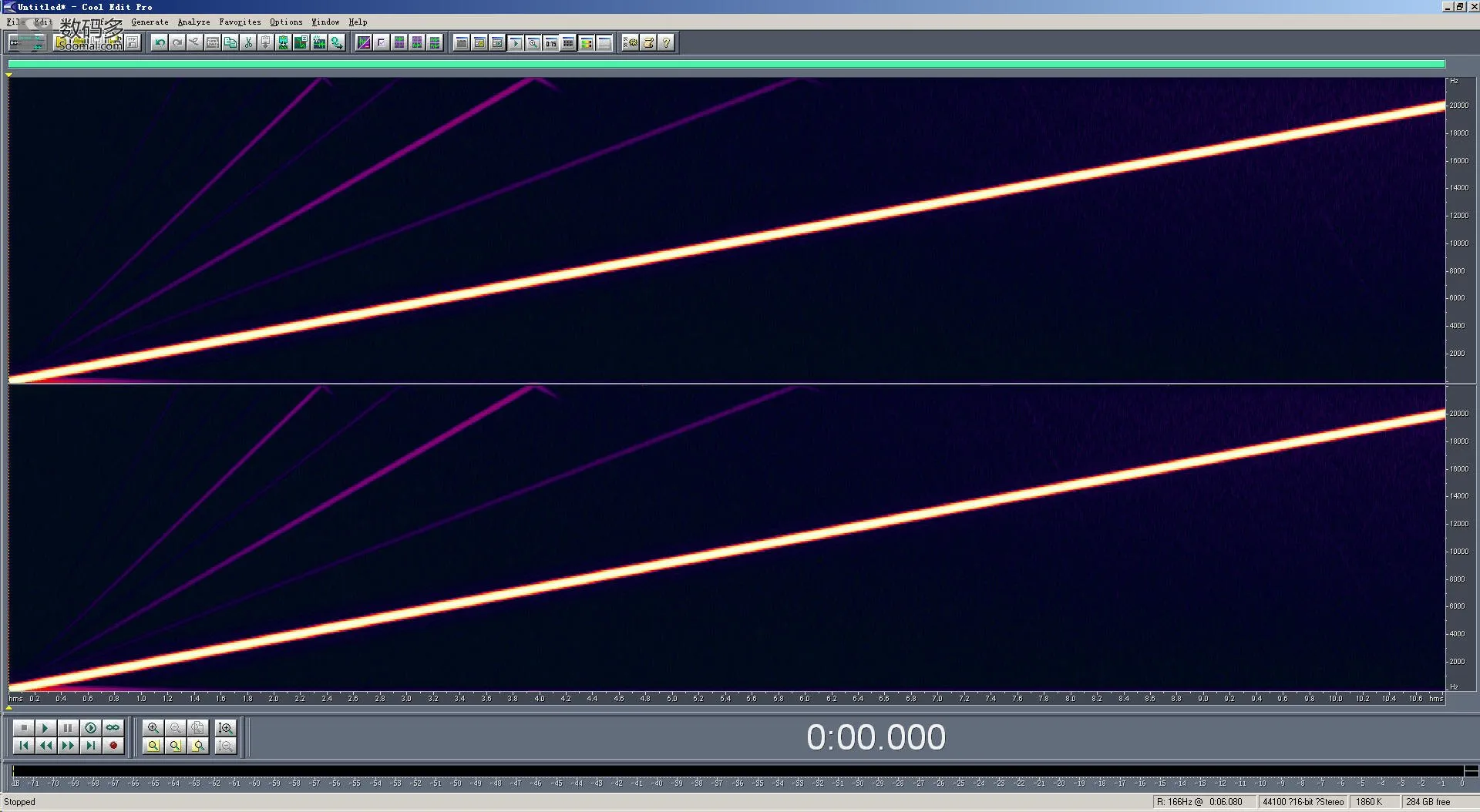
Task: Click the yellow cursor marker above the waveform
Action: tap(8, 75)
